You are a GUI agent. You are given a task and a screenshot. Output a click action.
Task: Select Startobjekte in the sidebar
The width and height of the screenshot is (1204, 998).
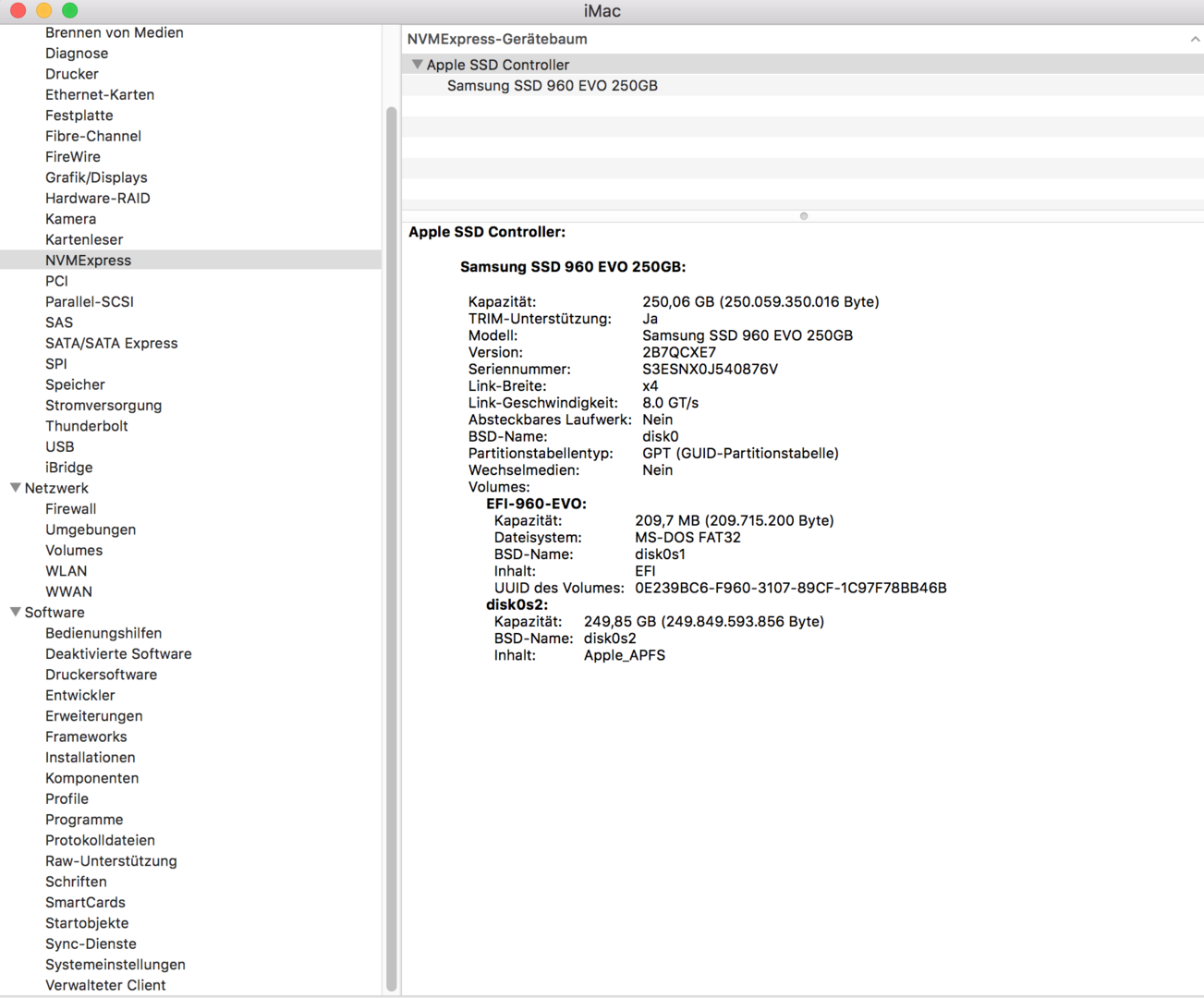[x=87, y=923]
